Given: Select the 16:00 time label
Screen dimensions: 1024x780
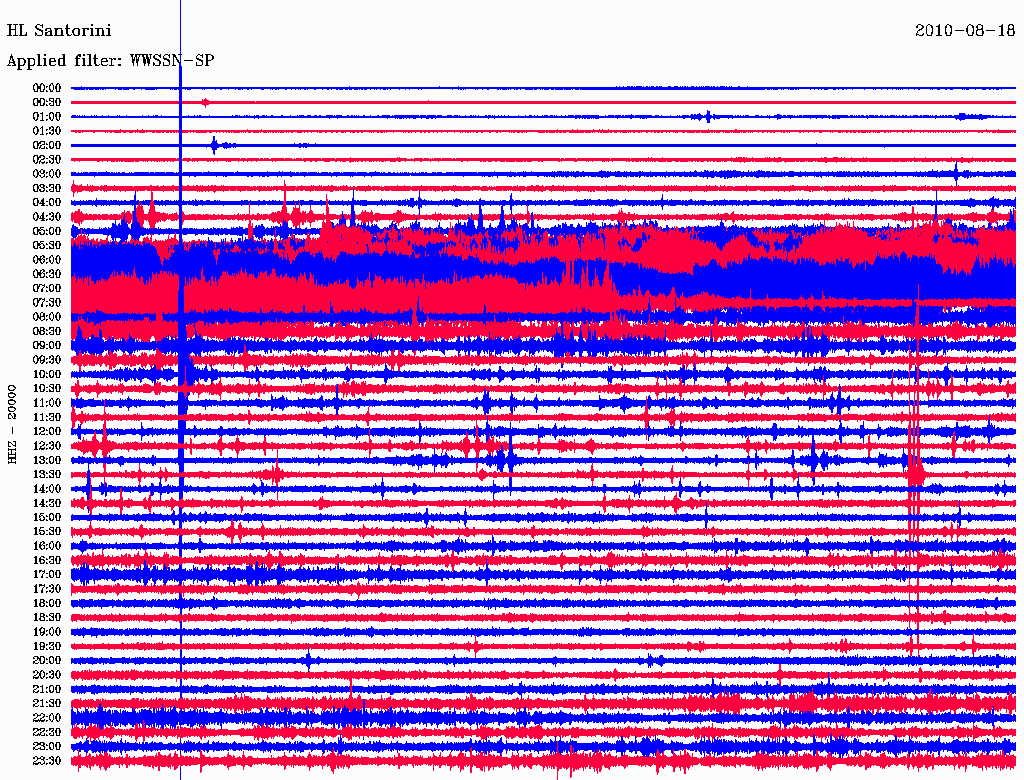Looking at the screenshot, I should pos(47,546).
